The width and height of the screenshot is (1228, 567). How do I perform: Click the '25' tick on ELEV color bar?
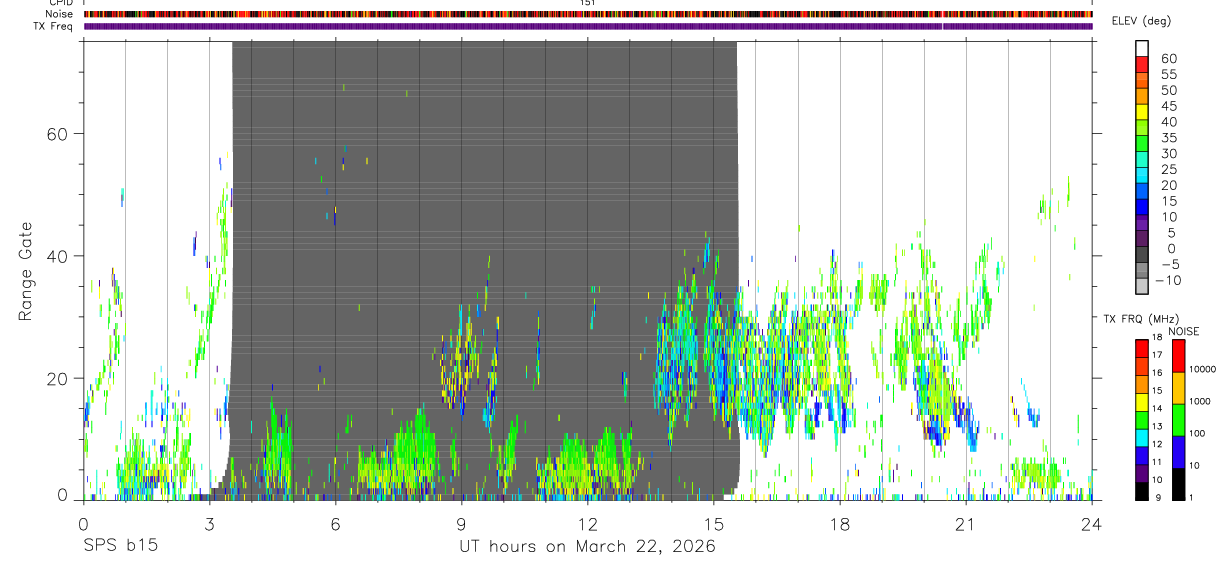pyautogui.click(x=1169, y=170)
